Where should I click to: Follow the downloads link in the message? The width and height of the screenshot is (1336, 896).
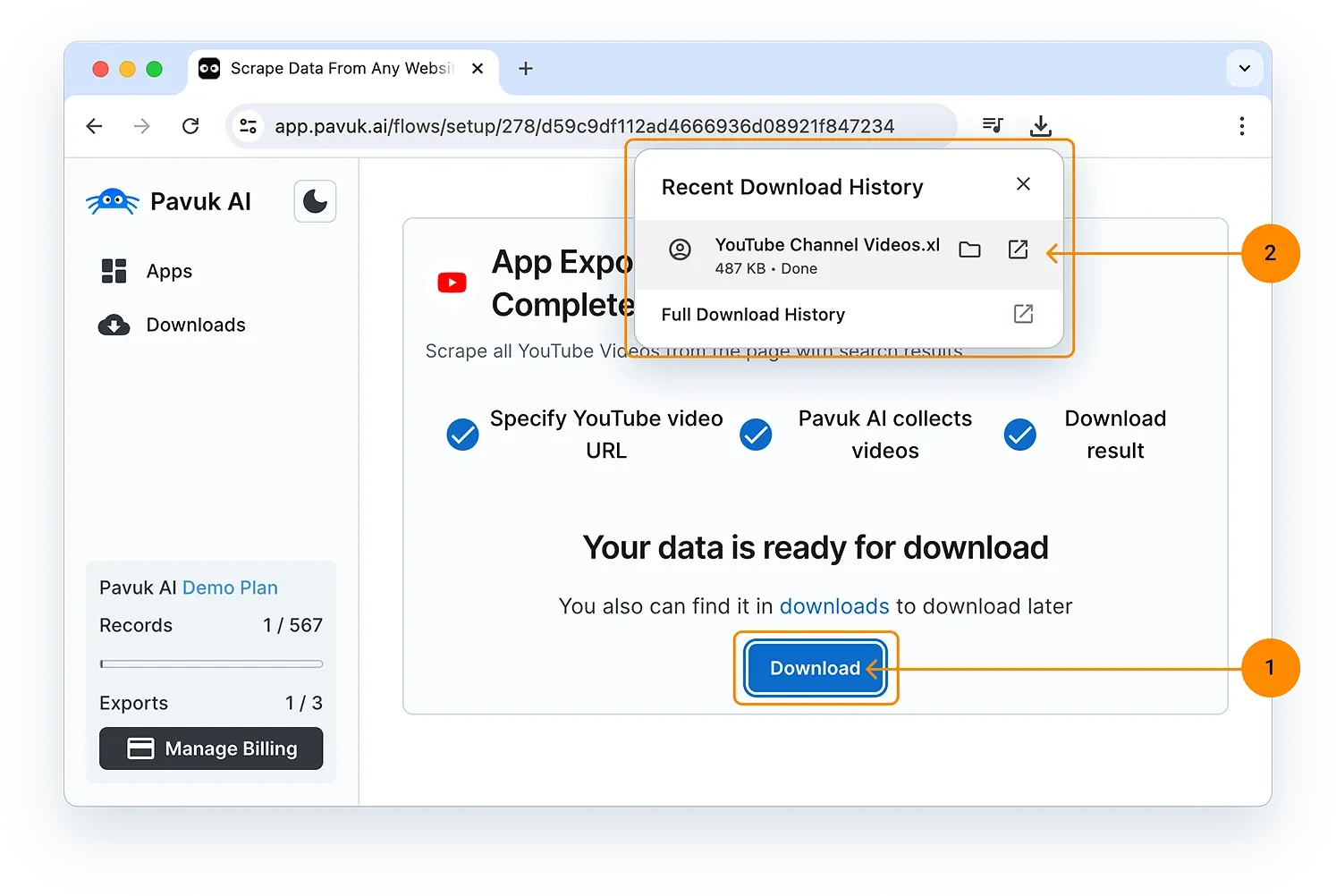coord(834,606)
